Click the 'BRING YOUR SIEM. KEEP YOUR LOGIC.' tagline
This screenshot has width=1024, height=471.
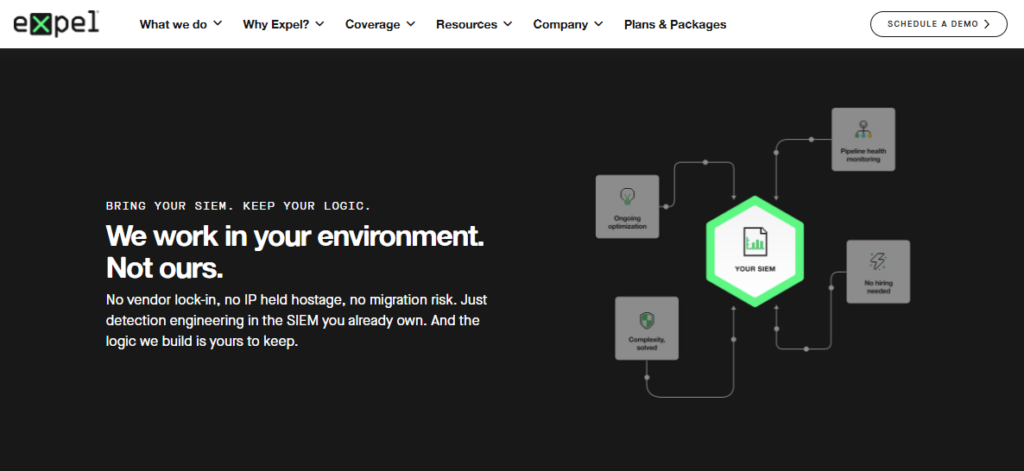(x=238, y=206)
